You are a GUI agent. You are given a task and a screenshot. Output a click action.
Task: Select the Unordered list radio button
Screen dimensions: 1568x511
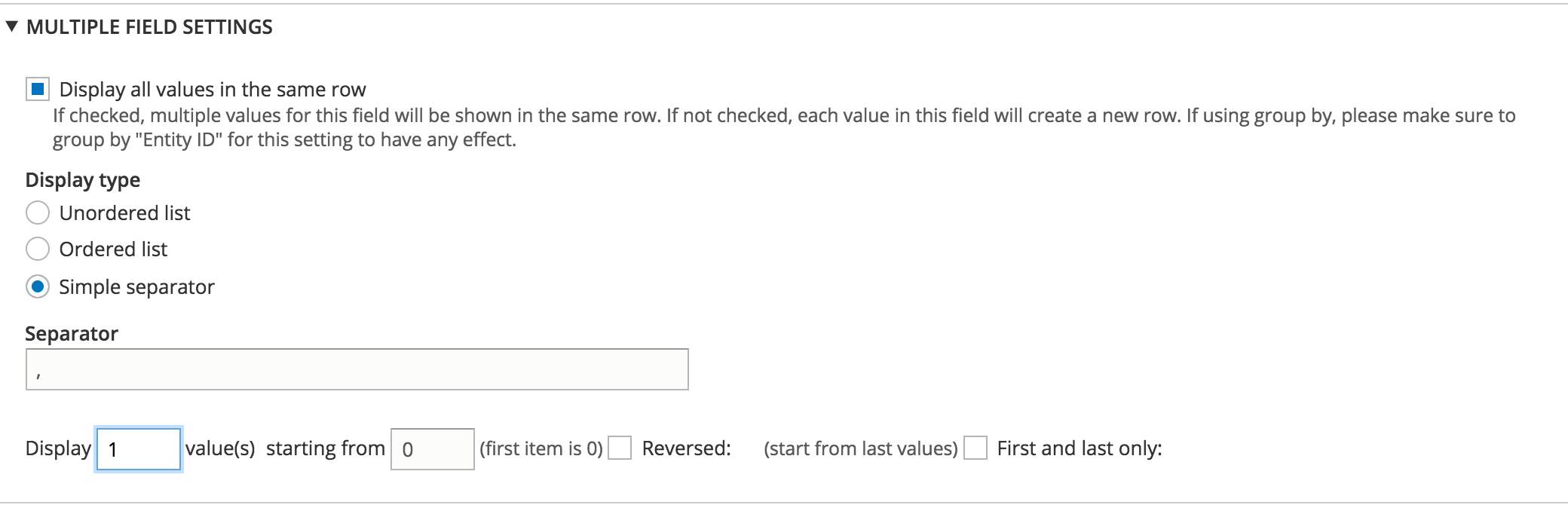(38, 213)
